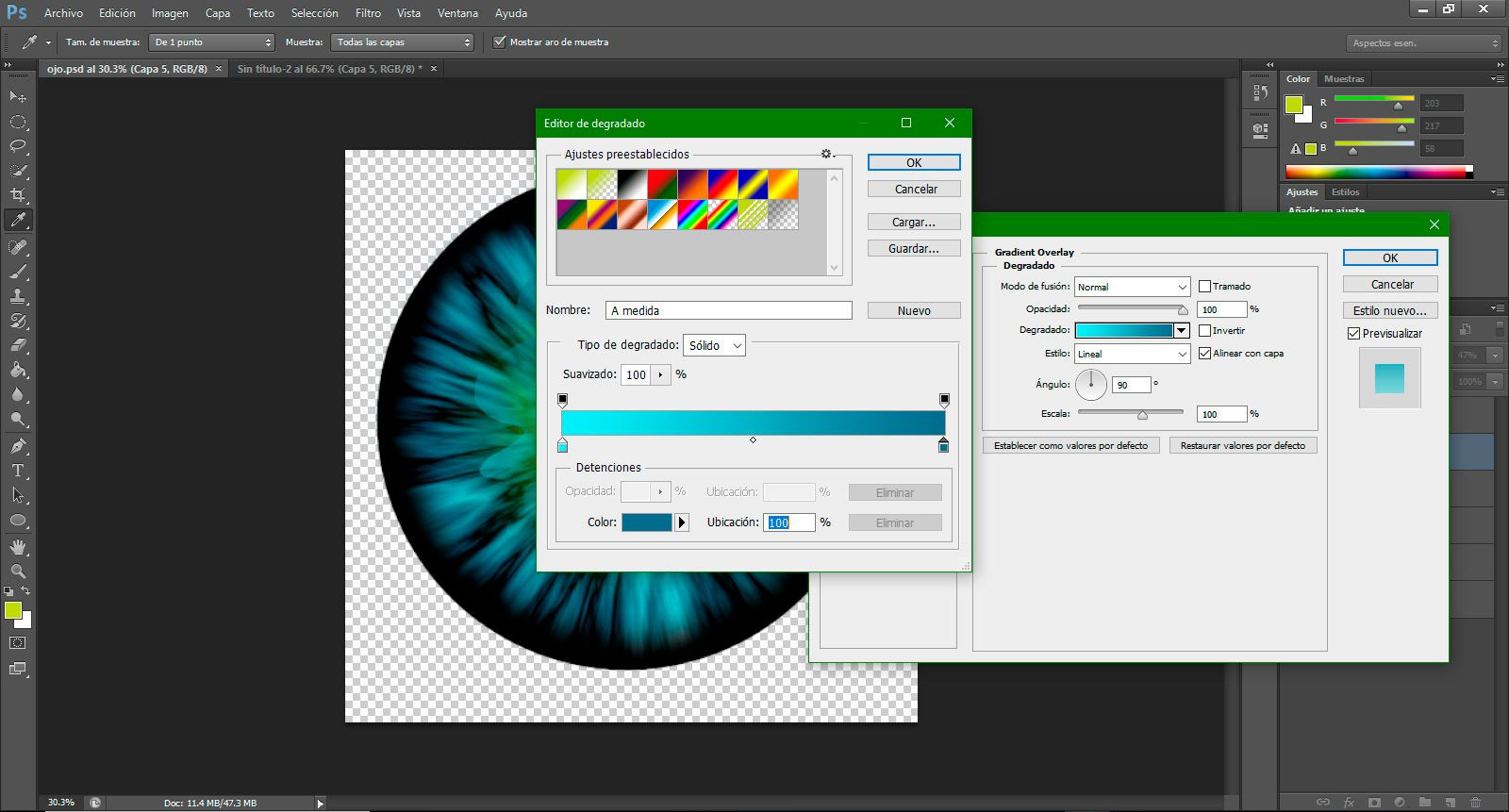Open Suavizado value flyout arrow
This screenshot has width=1509, height=812.
[x=661, y=374]
